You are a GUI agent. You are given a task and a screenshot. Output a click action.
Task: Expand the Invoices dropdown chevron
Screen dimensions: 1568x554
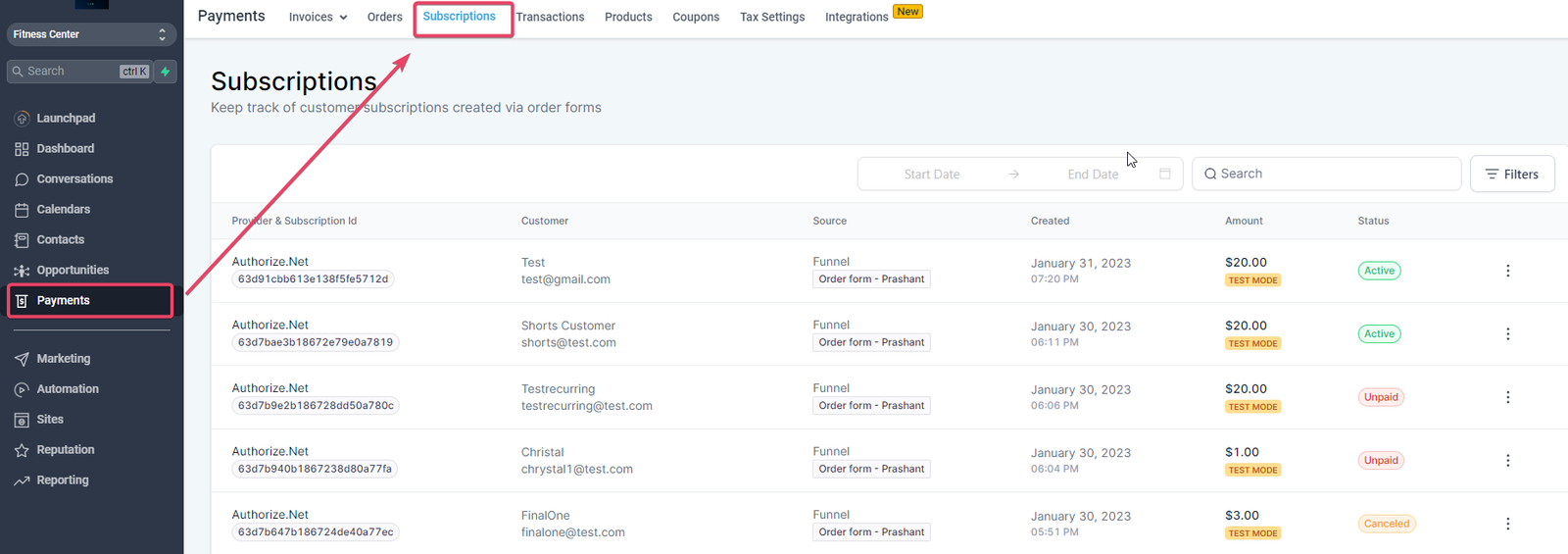(x=343, y=18)
